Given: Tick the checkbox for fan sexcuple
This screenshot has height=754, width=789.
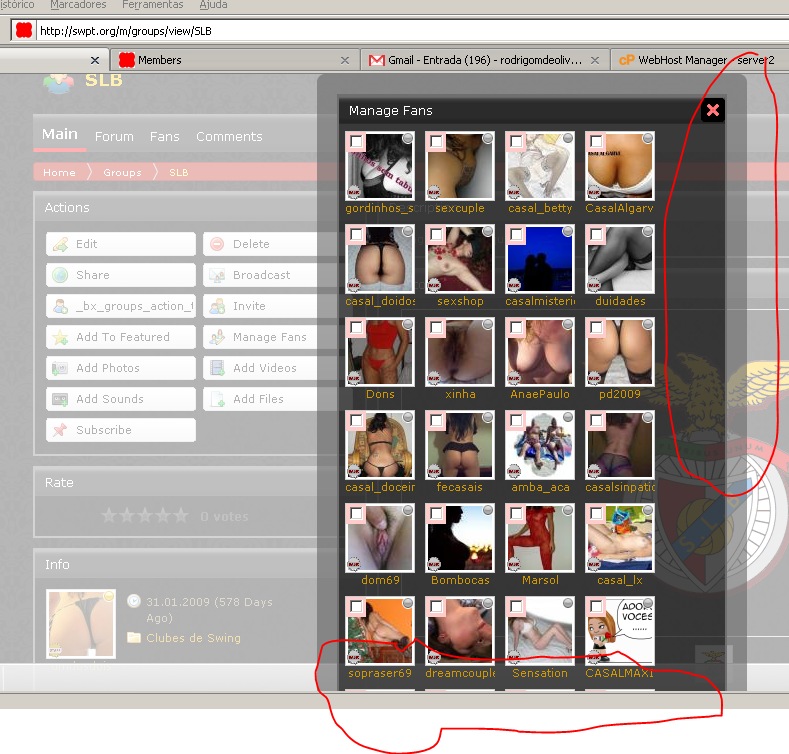Looking at the screenshot, I should (436, 141).
